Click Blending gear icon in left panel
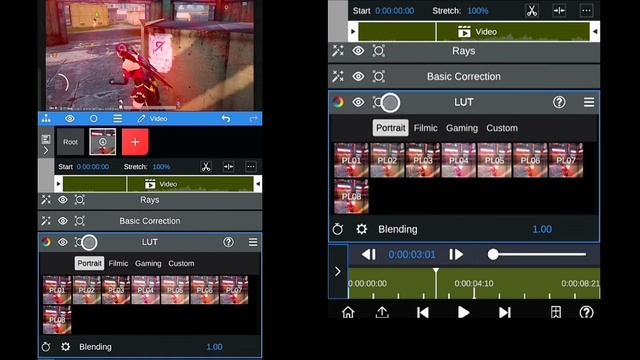 coord(65,347)
